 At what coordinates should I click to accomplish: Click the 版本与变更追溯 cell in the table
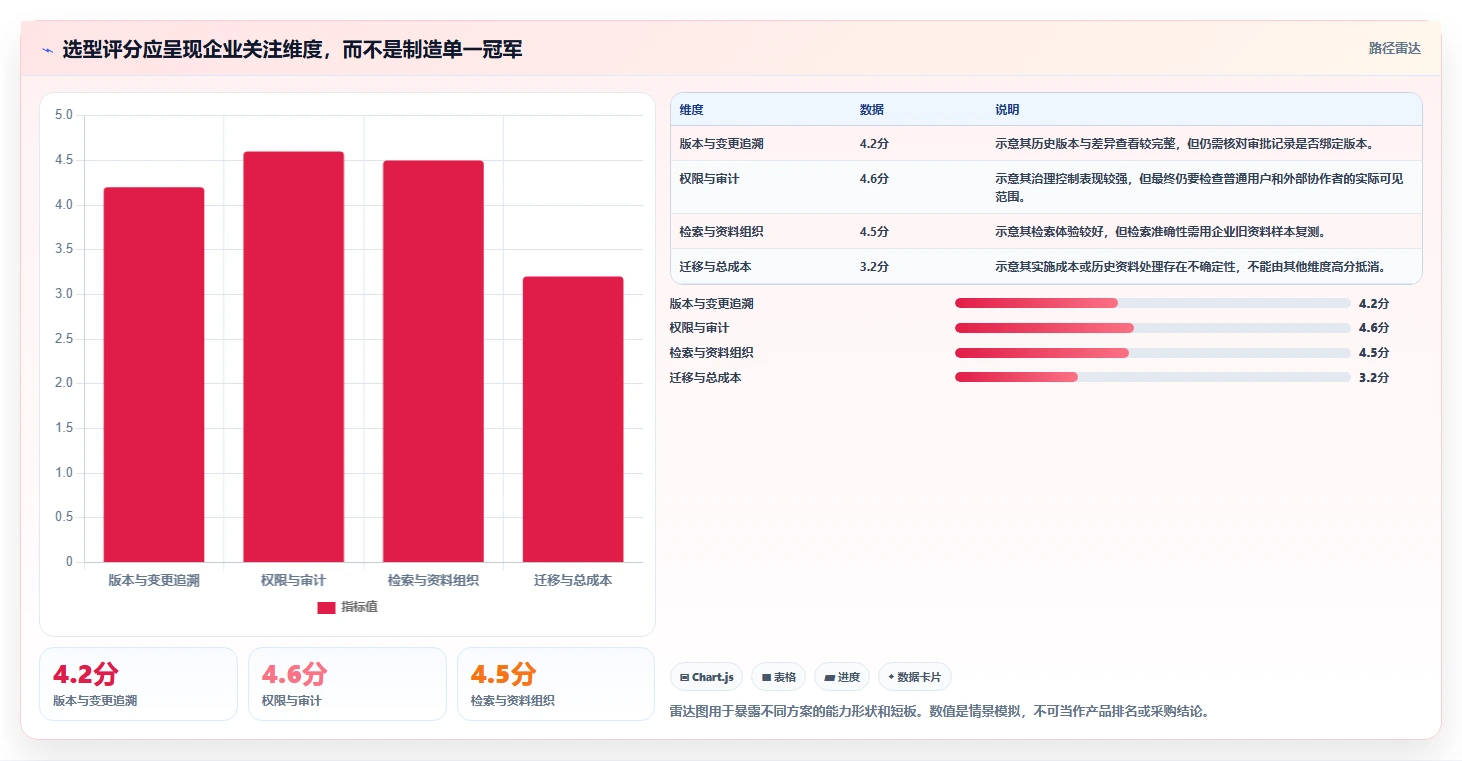(721, 144)
